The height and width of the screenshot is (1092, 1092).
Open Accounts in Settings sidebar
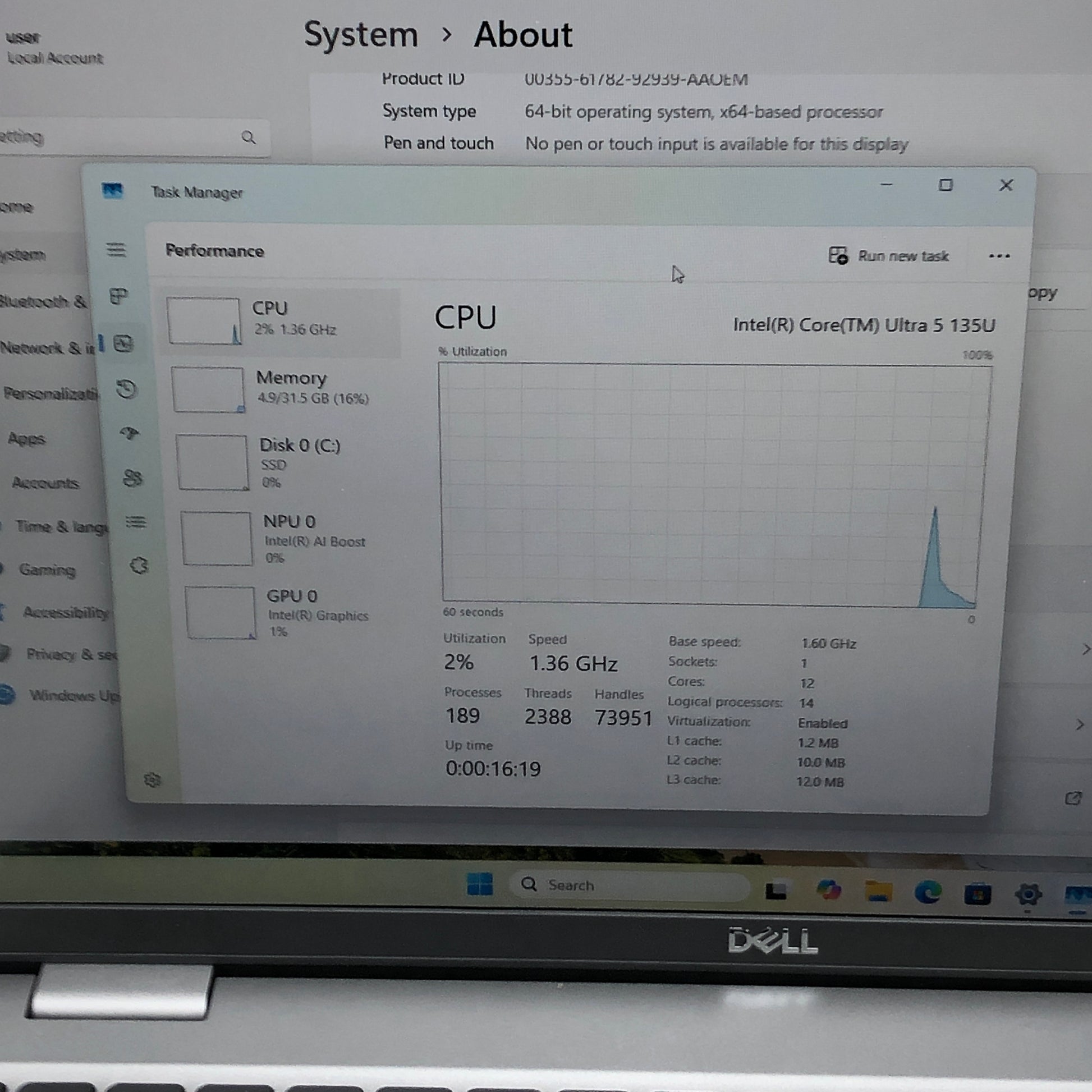(x=45, y=483)
